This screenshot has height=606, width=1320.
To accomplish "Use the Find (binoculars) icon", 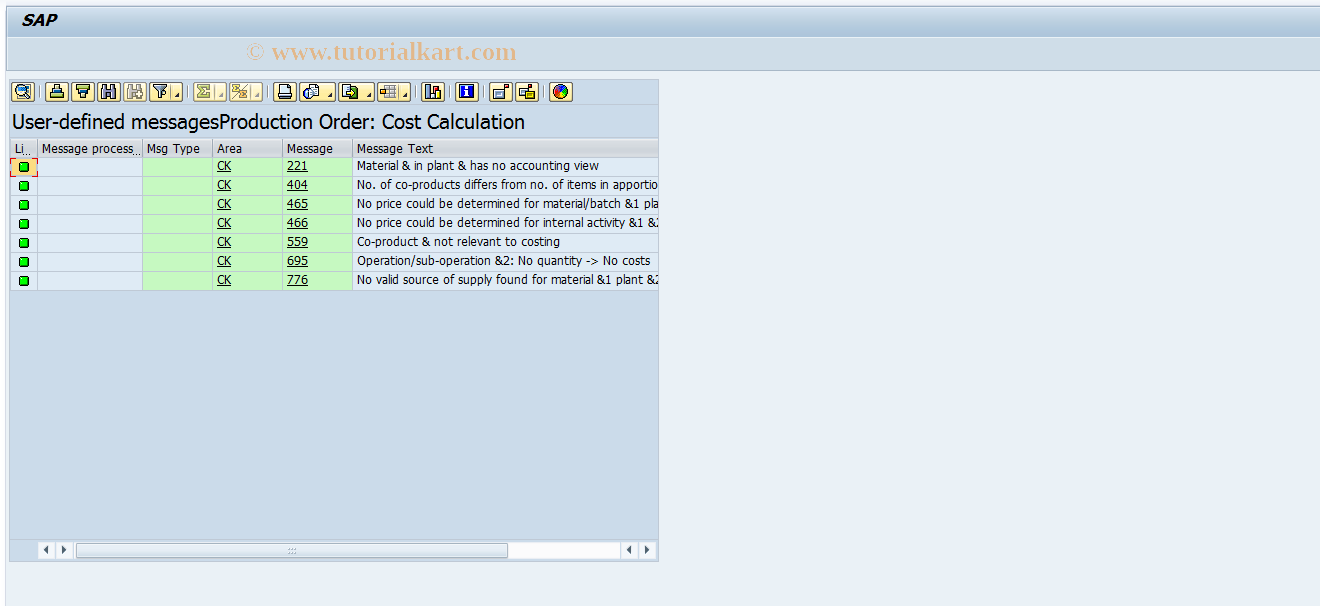I will 108,92.
